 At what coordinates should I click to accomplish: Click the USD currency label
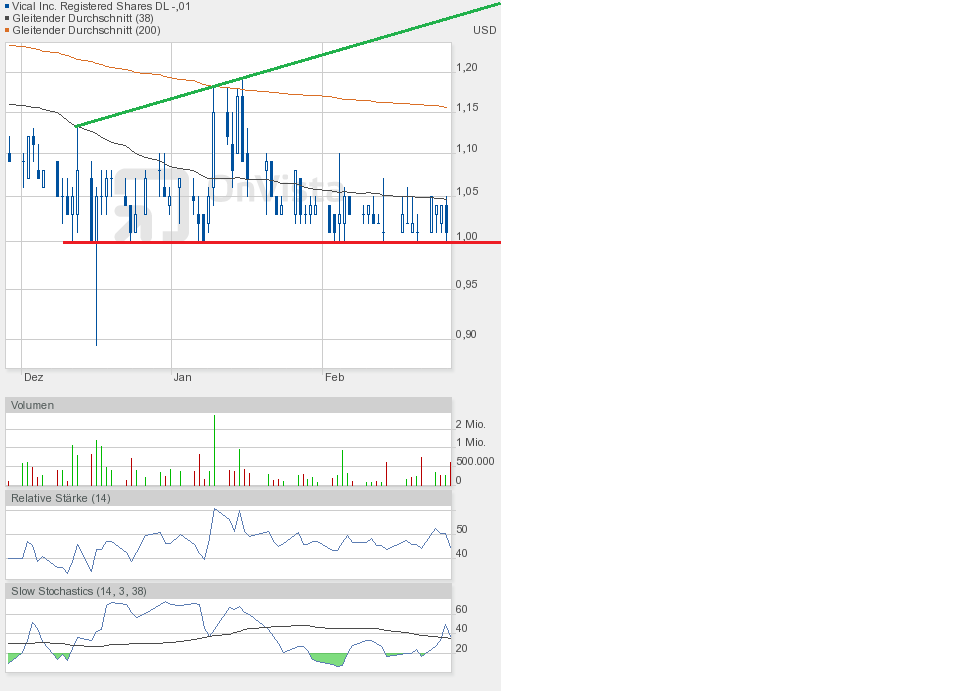pos(484,30)
